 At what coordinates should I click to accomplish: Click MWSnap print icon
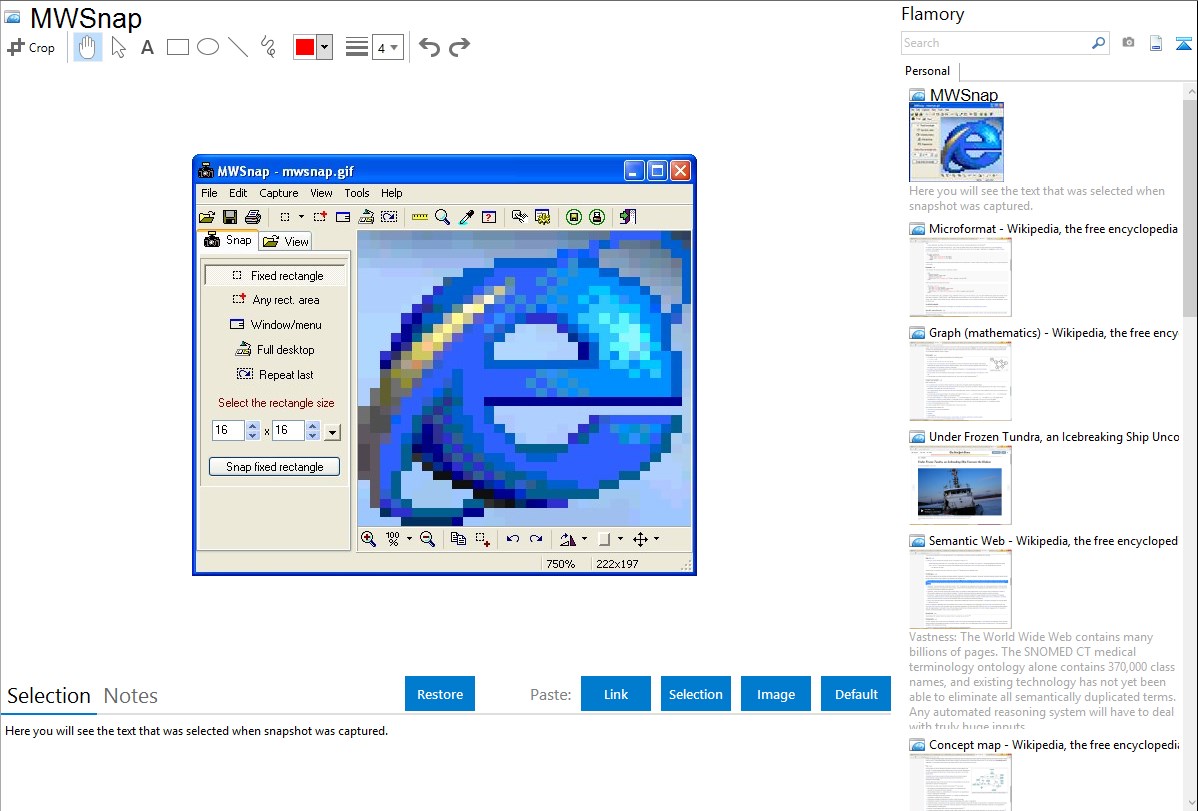tap(253, 217)
